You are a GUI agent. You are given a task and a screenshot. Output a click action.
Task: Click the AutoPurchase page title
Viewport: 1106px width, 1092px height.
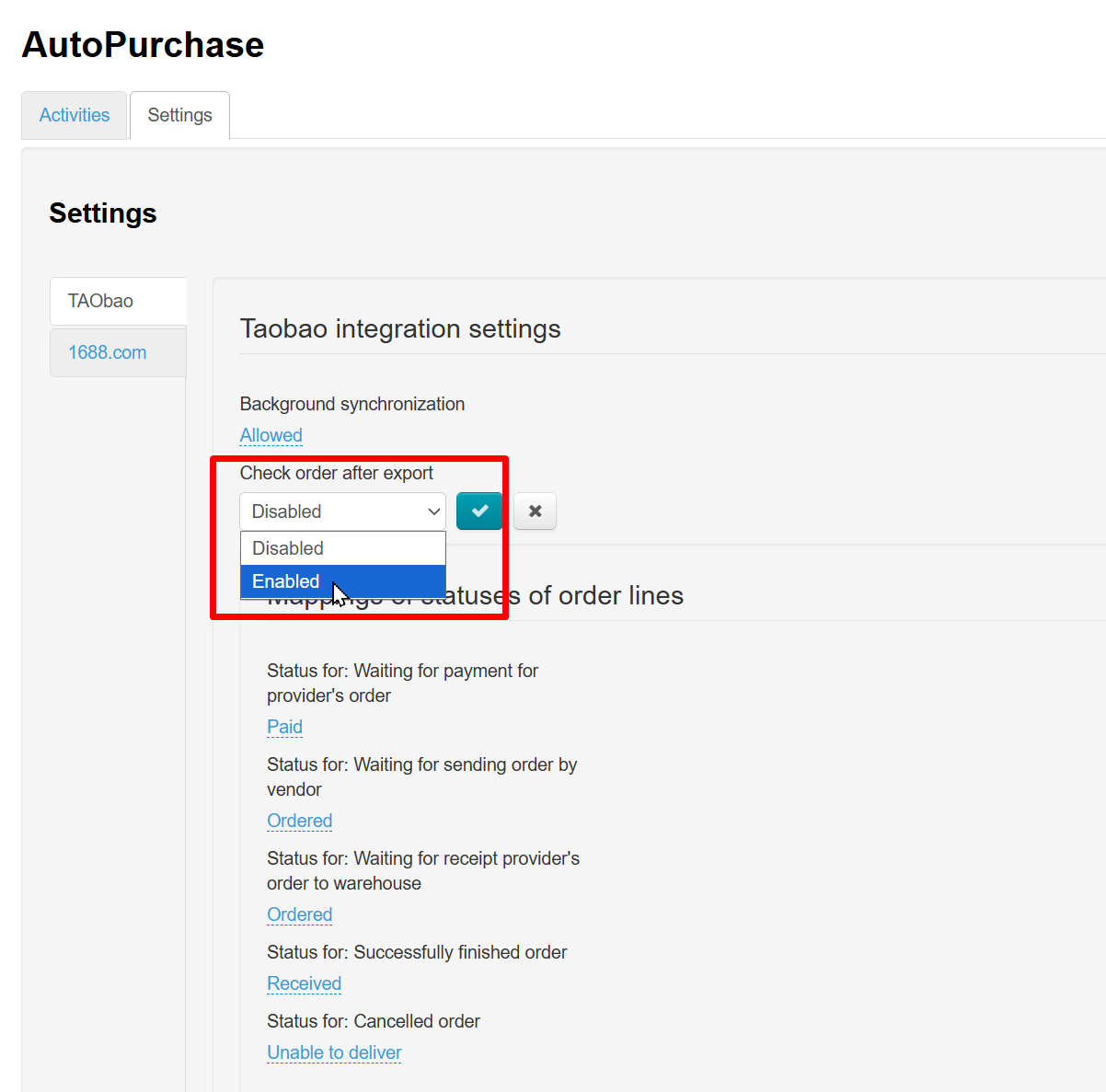(143, 44)
